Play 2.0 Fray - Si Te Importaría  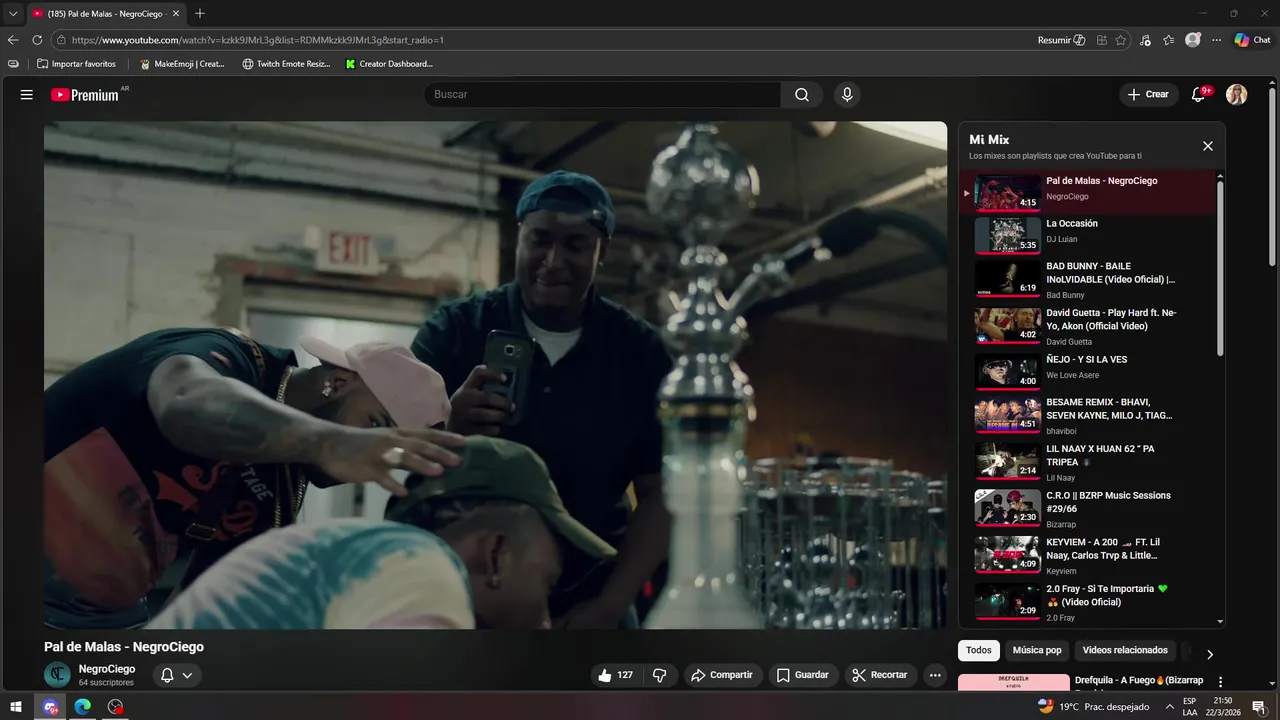pyautogui.click(x=1089, y=602)
